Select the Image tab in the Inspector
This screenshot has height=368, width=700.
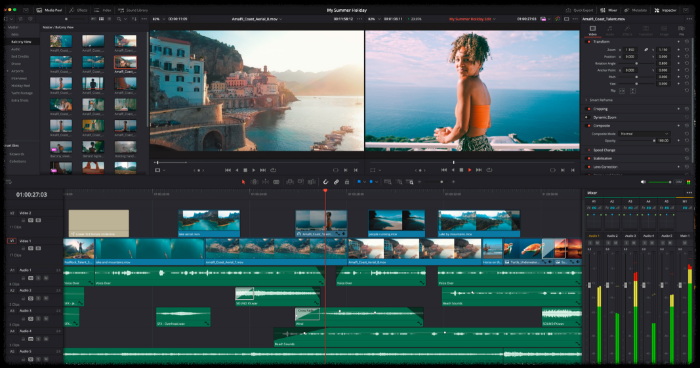(x=664, y=30)
